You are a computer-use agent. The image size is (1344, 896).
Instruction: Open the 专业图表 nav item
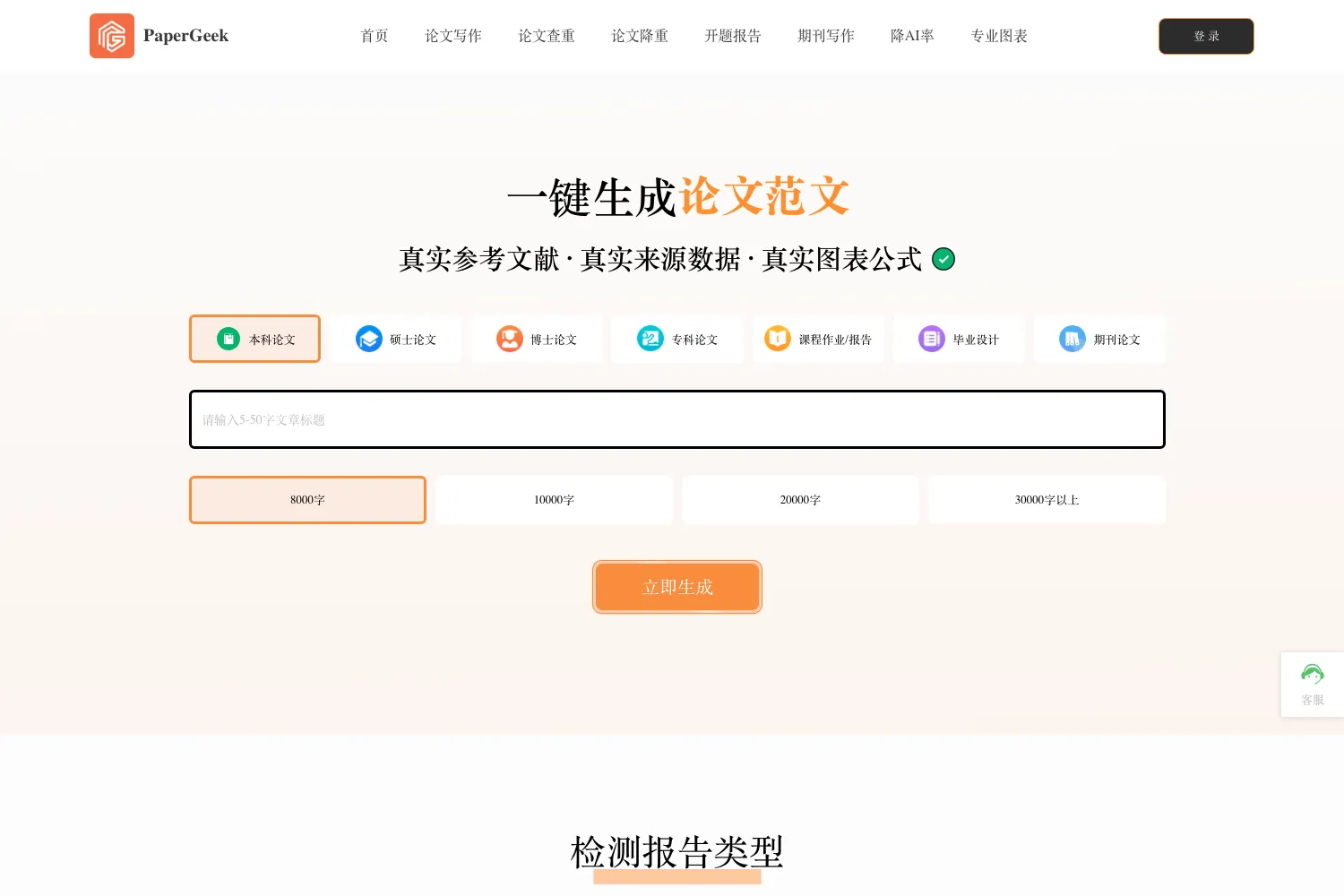coord(999,36)
